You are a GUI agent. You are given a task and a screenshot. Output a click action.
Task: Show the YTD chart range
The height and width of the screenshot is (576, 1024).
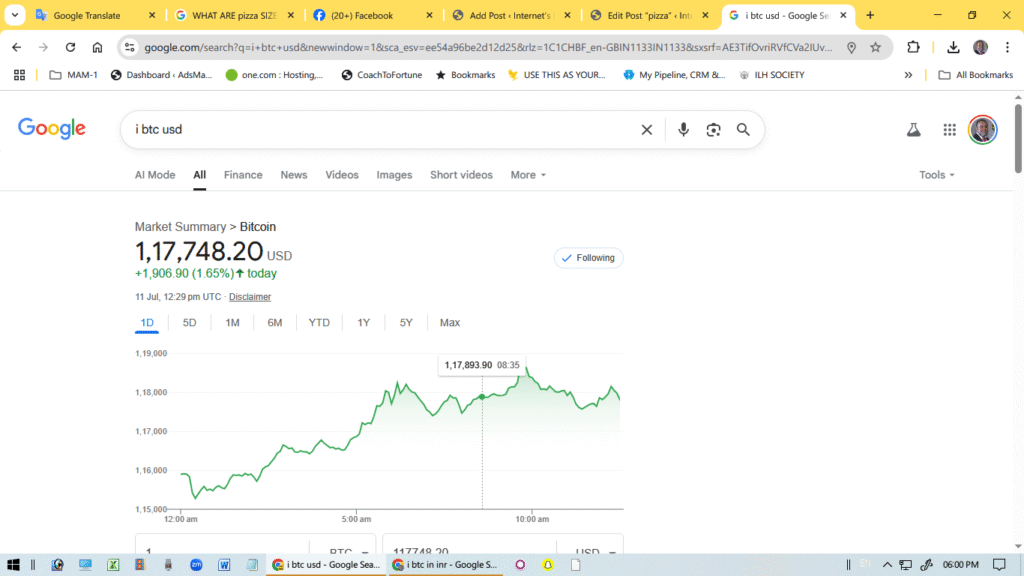(x=319, y=323)
